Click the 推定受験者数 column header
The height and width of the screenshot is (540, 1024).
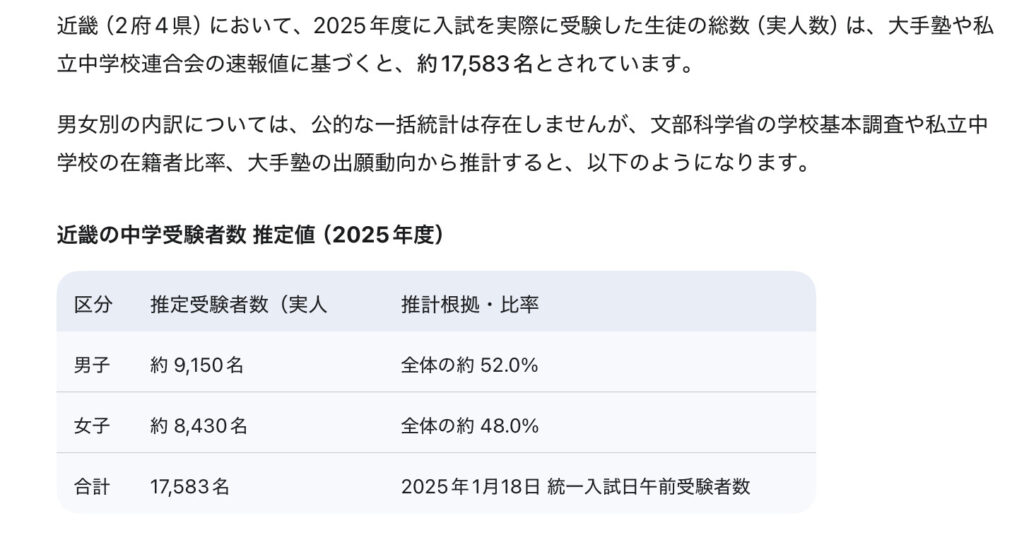[239, 304]
